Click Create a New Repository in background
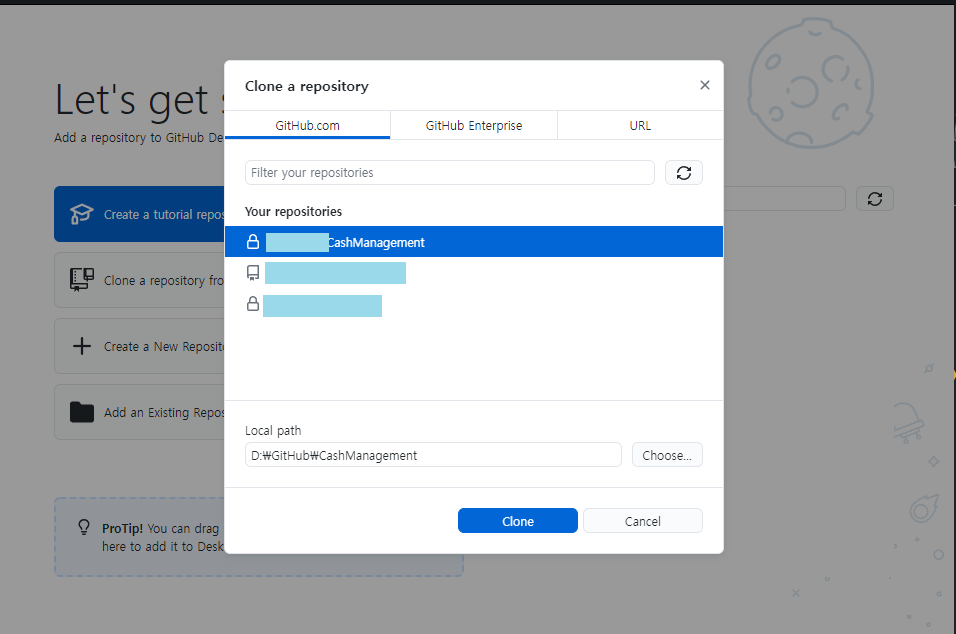Screen dimensions: 956x634 140,346
